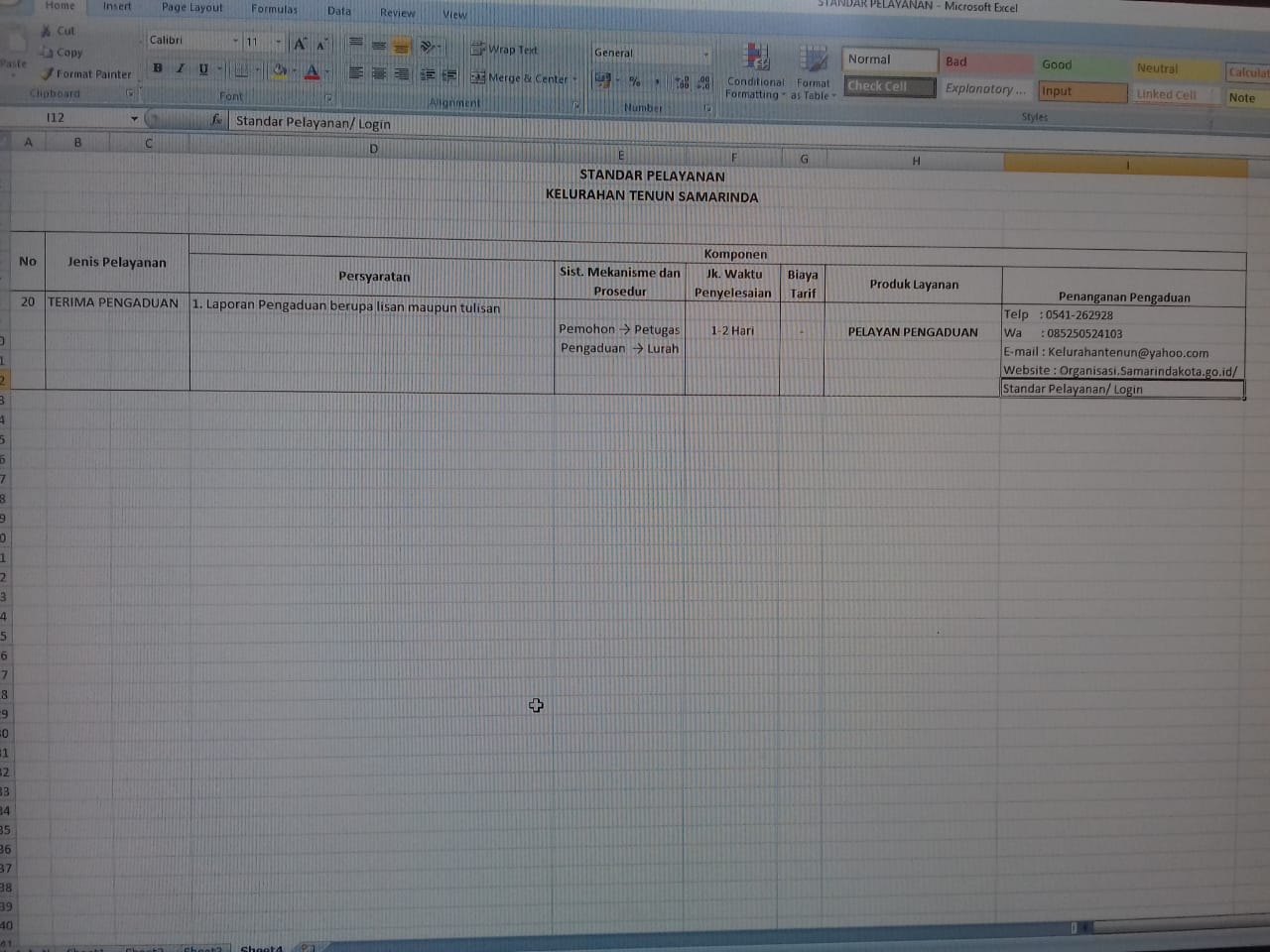The width and height of the screenshot is (1270, 952).
Task: Apply the Normal cell style
Action: (890, 59)
